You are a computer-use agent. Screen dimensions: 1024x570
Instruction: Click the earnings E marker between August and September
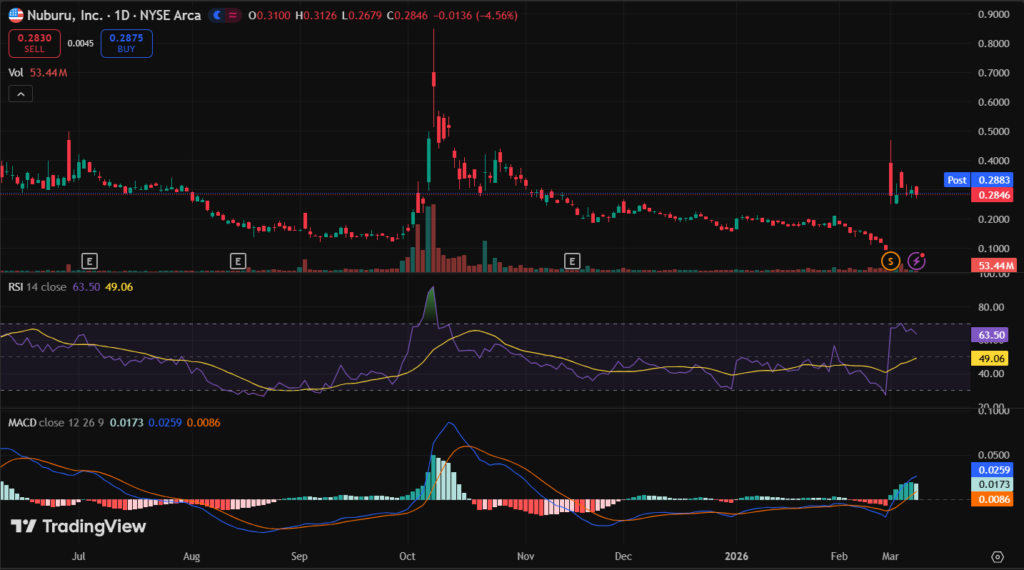click(x=238, y=261)
